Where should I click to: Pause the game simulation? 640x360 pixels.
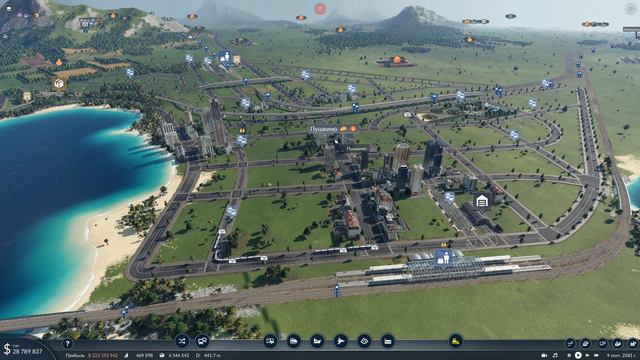point(569,356)
